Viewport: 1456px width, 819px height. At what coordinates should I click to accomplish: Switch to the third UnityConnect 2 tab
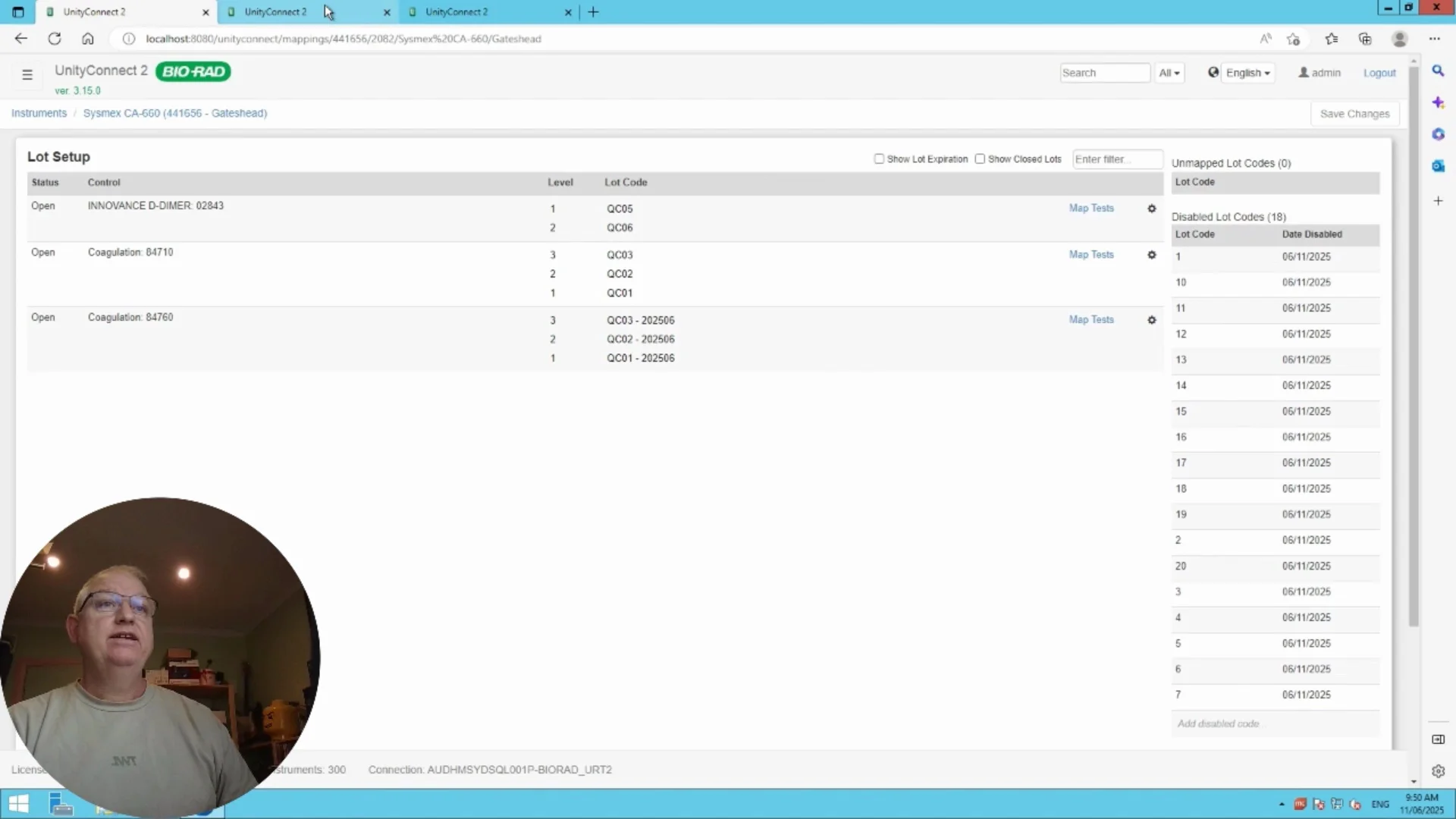pos(457,12)
